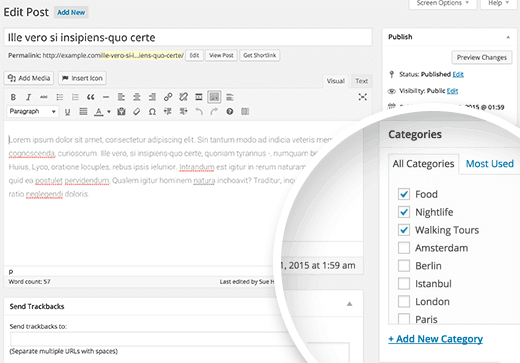Increase paragraph indent
The width and height of the screenshot is (520, 363).
coord(183,112)
